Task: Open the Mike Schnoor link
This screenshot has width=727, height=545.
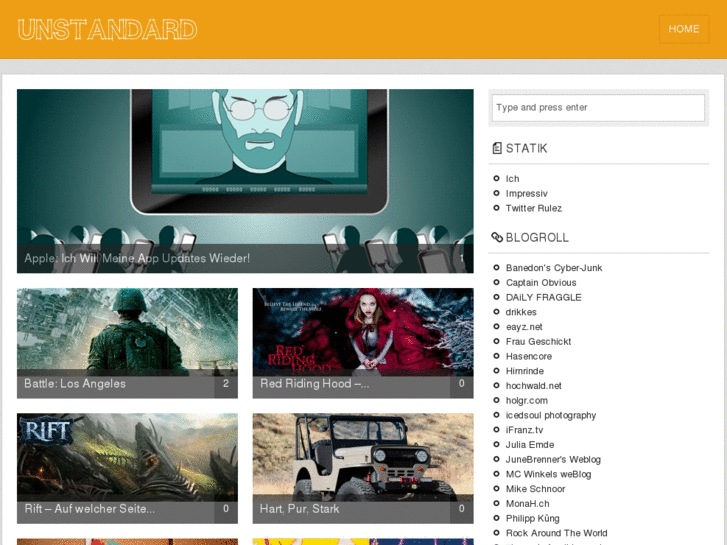Action: (535, 489)
